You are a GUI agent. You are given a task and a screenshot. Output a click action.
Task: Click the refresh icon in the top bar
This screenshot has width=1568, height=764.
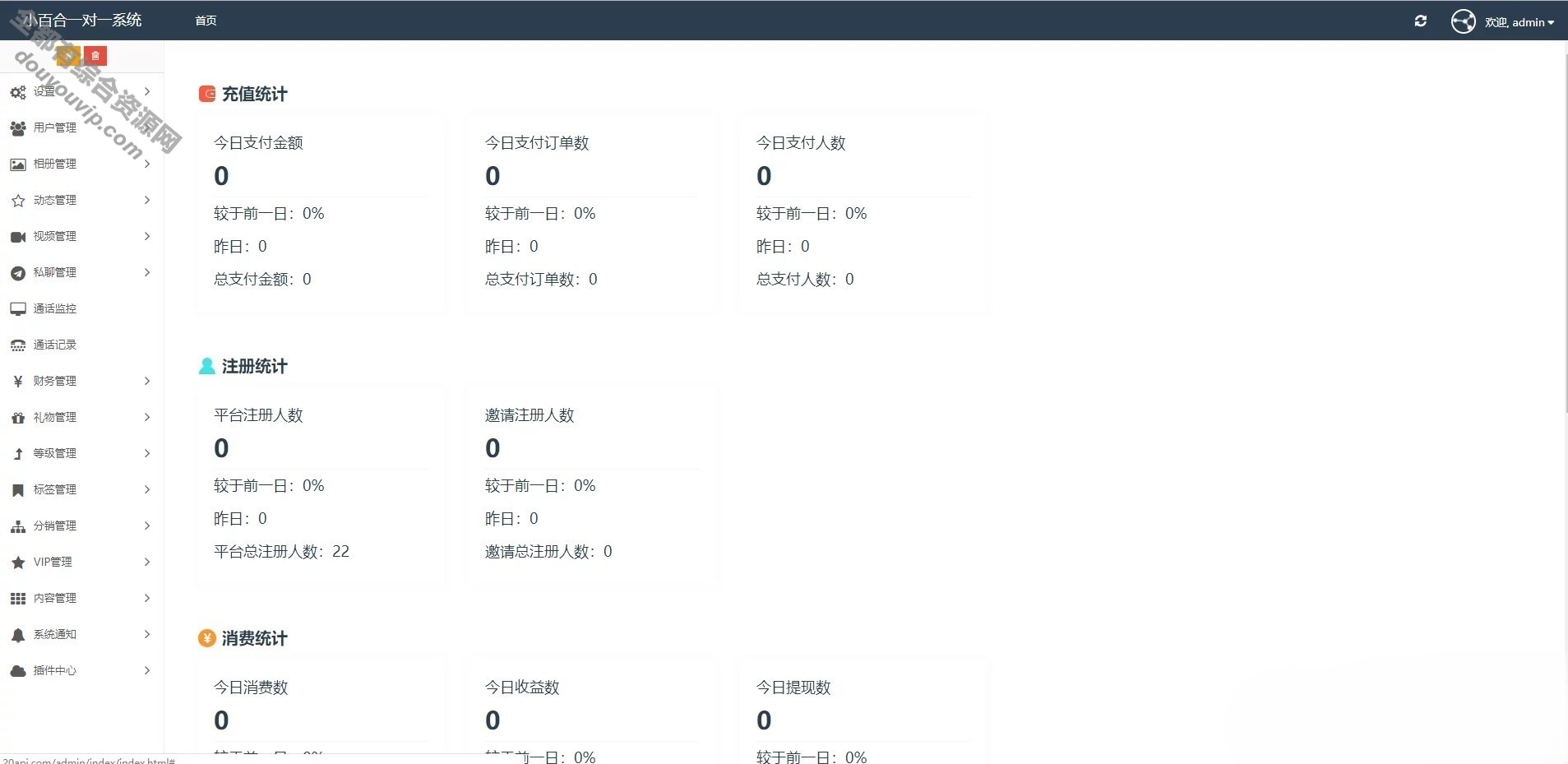coord(1421,21)
